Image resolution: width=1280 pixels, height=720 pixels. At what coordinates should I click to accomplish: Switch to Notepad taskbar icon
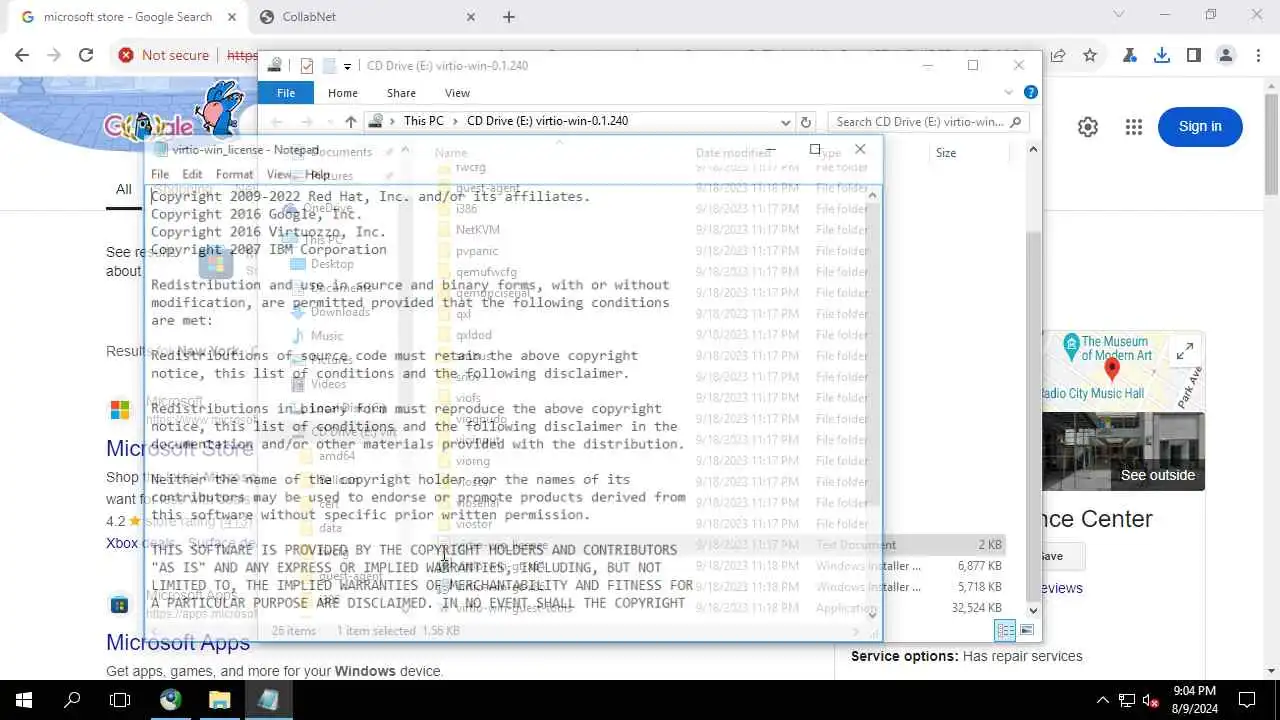point(267,700)
